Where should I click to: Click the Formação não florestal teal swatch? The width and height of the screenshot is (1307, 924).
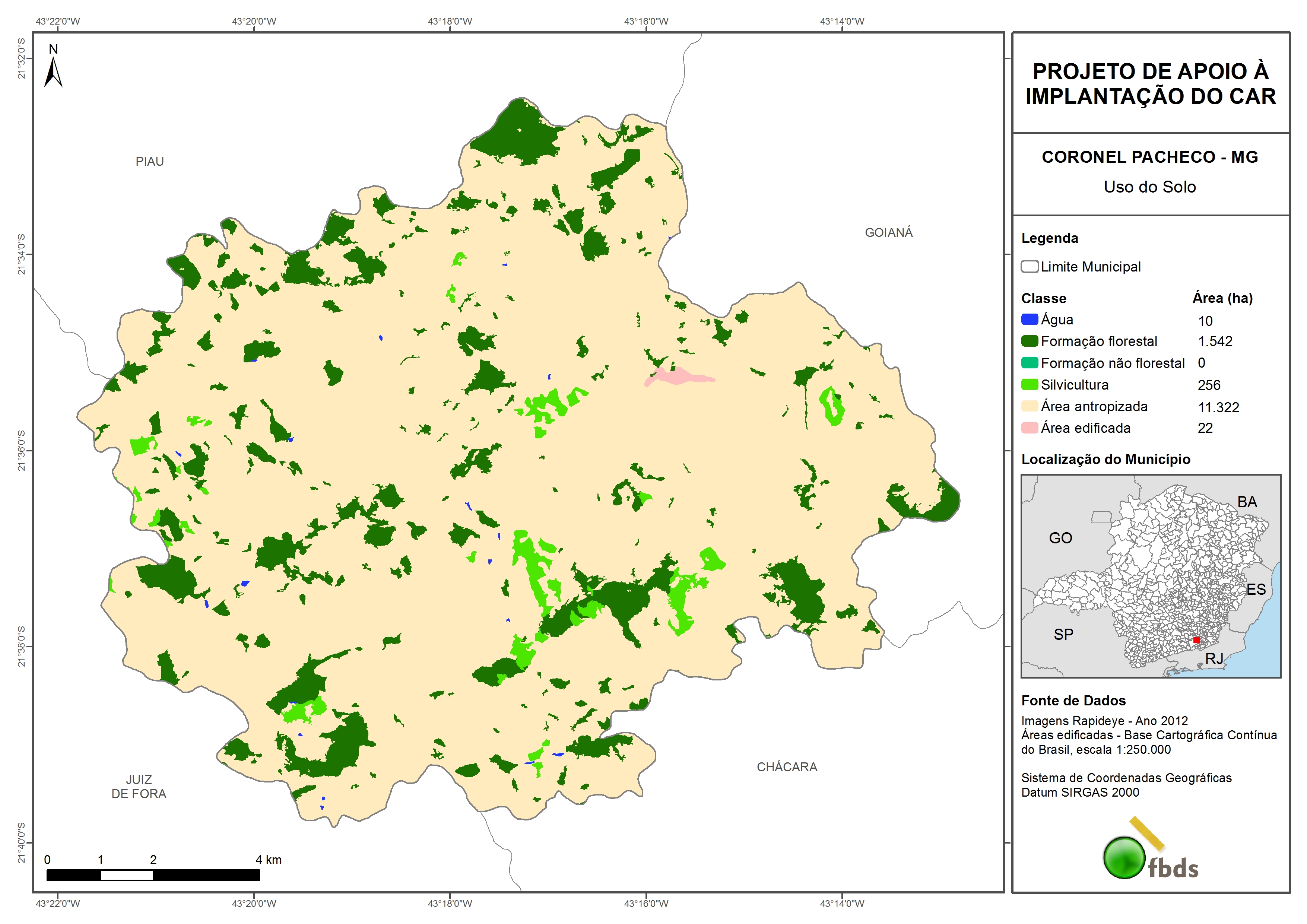click(x=1029, y=363)
